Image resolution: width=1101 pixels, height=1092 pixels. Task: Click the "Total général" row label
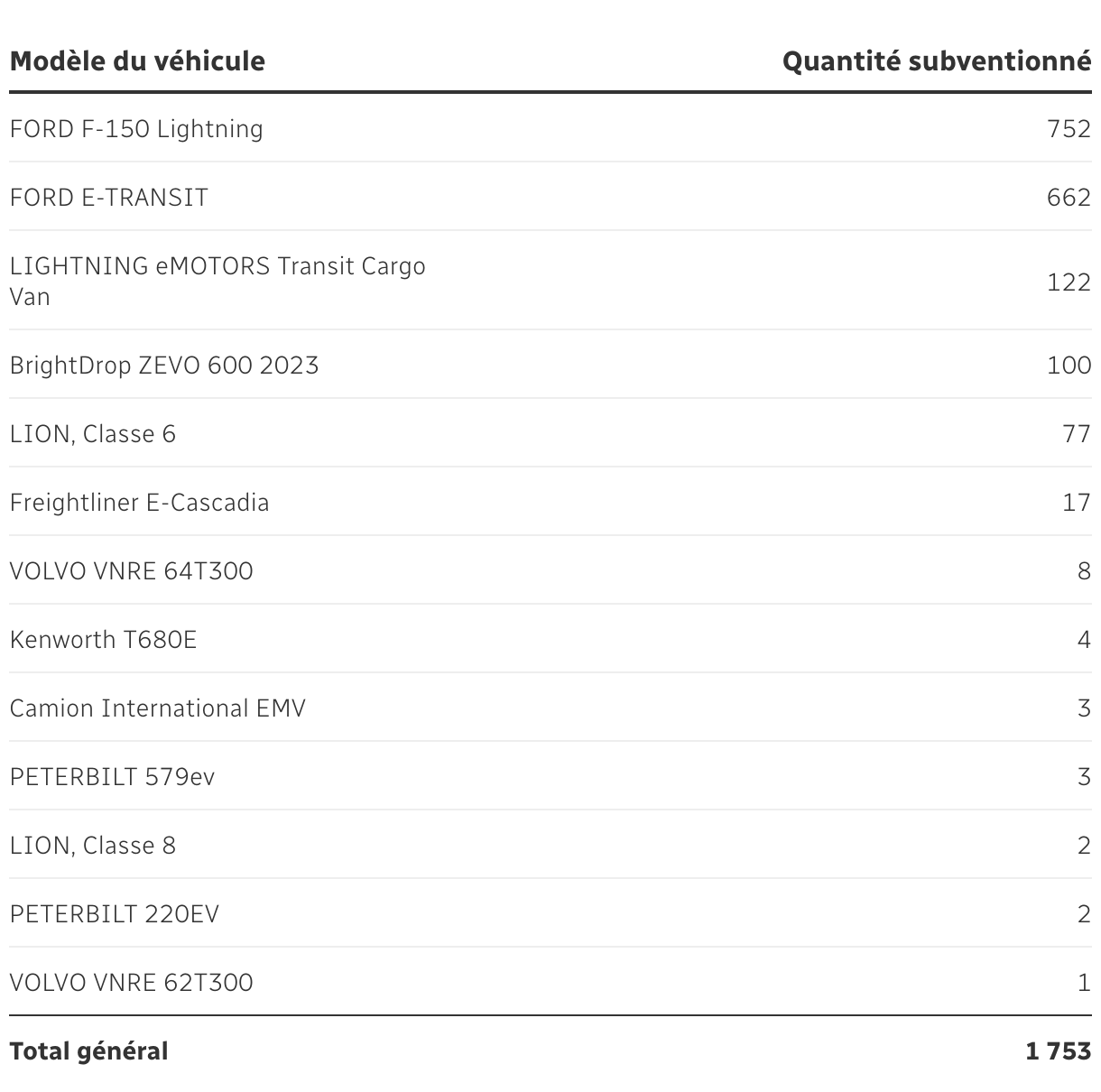(88, 1051)
